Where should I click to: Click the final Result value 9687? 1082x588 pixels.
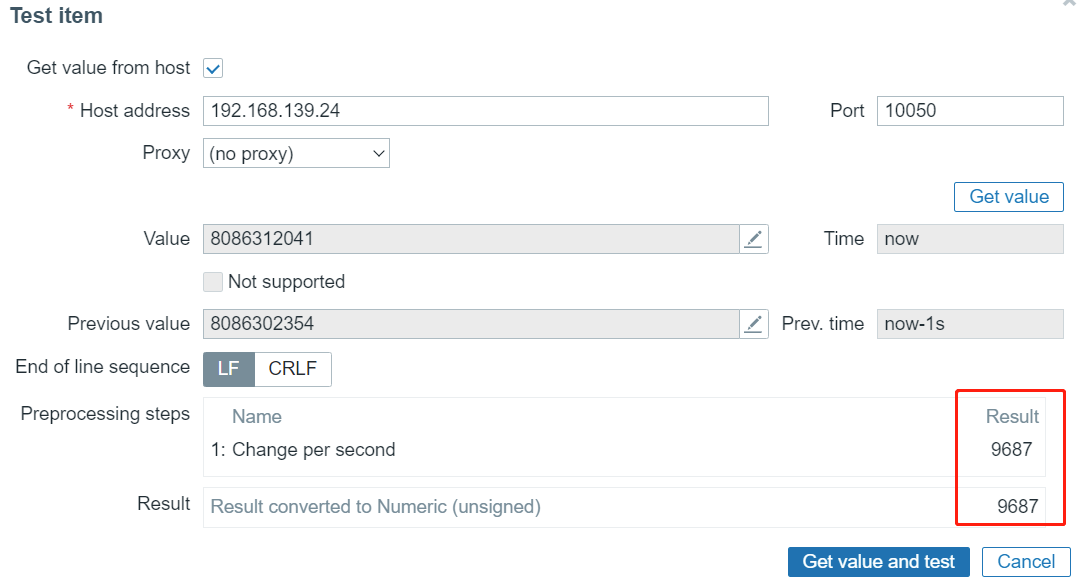(x=1017, y=507)
